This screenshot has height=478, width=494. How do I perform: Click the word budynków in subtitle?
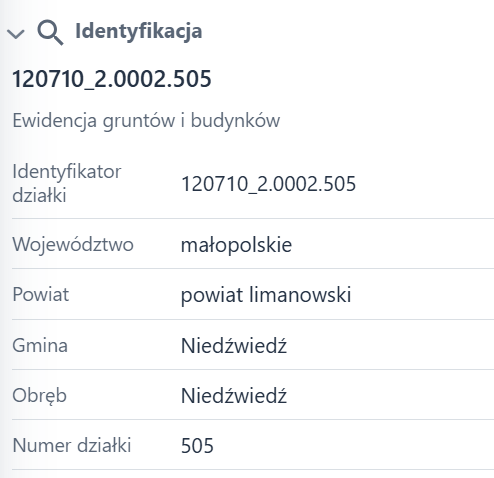pyautogui.click(x=235, y=120)
